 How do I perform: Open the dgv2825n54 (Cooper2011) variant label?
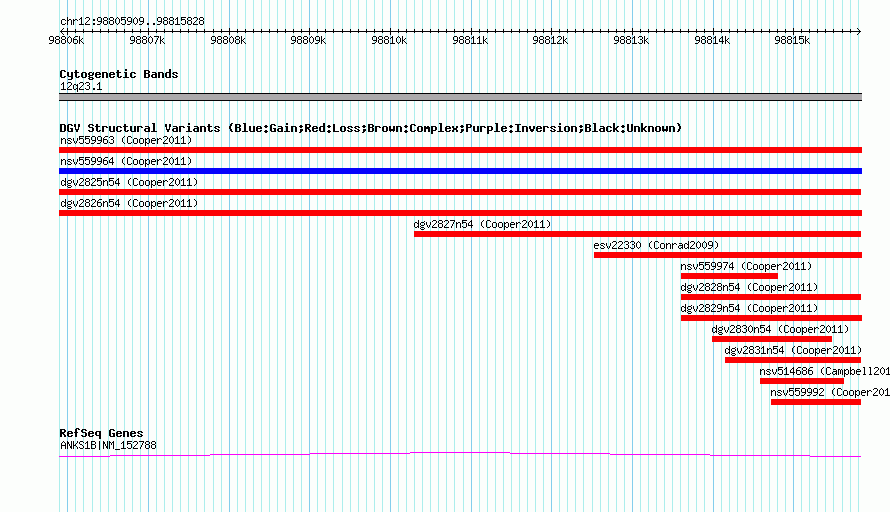[129, 182]
